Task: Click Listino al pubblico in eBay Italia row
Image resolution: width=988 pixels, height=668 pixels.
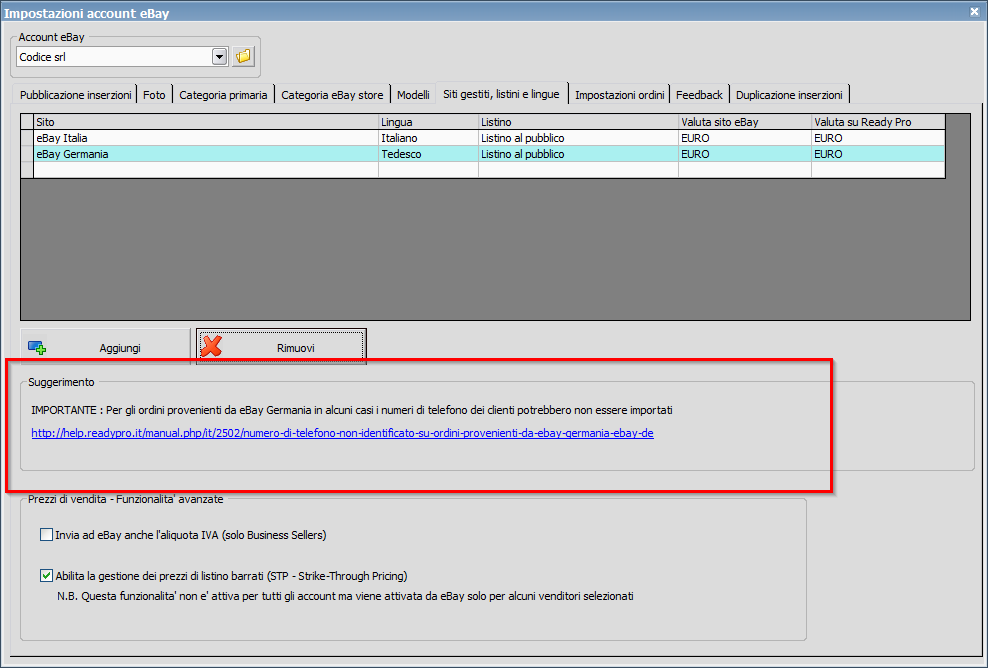Action: click(578, 138)
